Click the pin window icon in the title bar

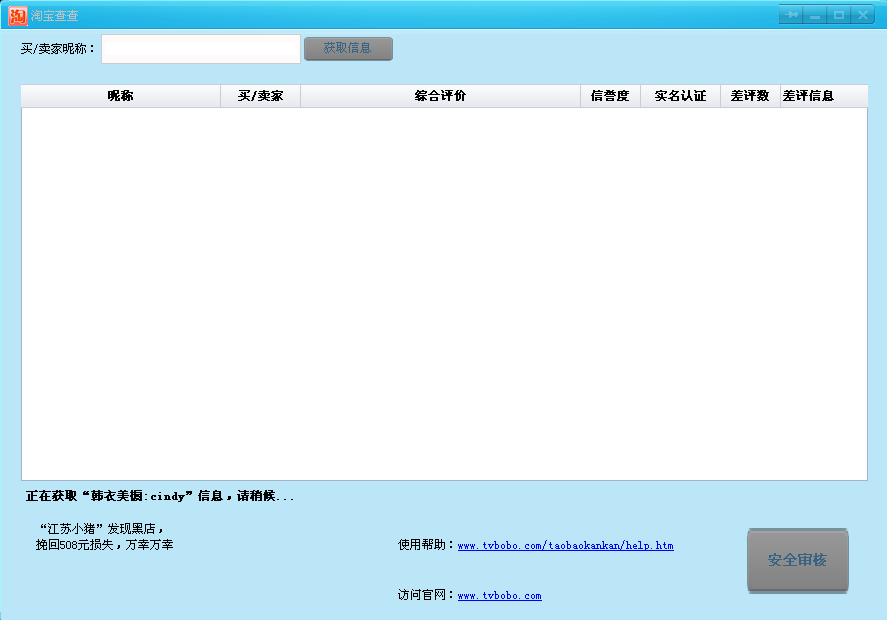pos(791,15)
